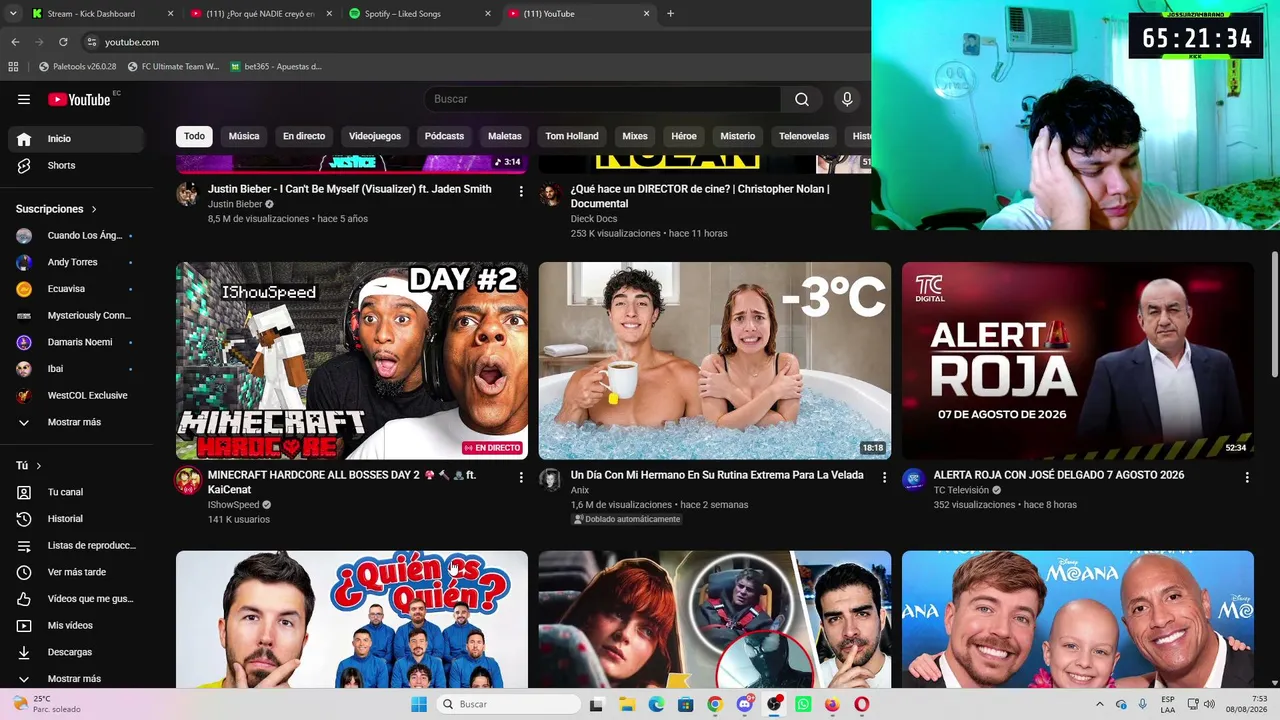Open Ver más tarde list
The image size is (1280, 720).
[x=76, y=572]
